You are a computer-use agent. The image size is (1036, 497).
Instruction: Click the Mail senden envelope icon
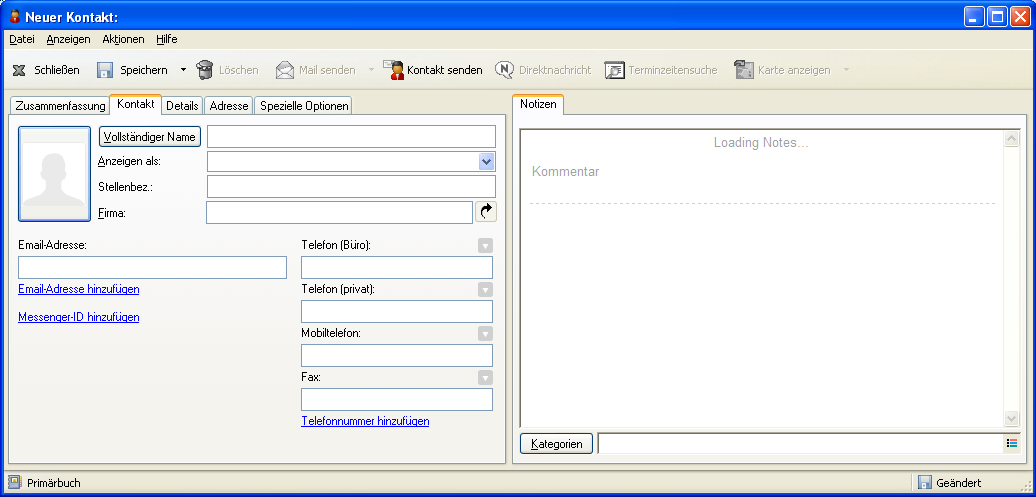(285, 69)
